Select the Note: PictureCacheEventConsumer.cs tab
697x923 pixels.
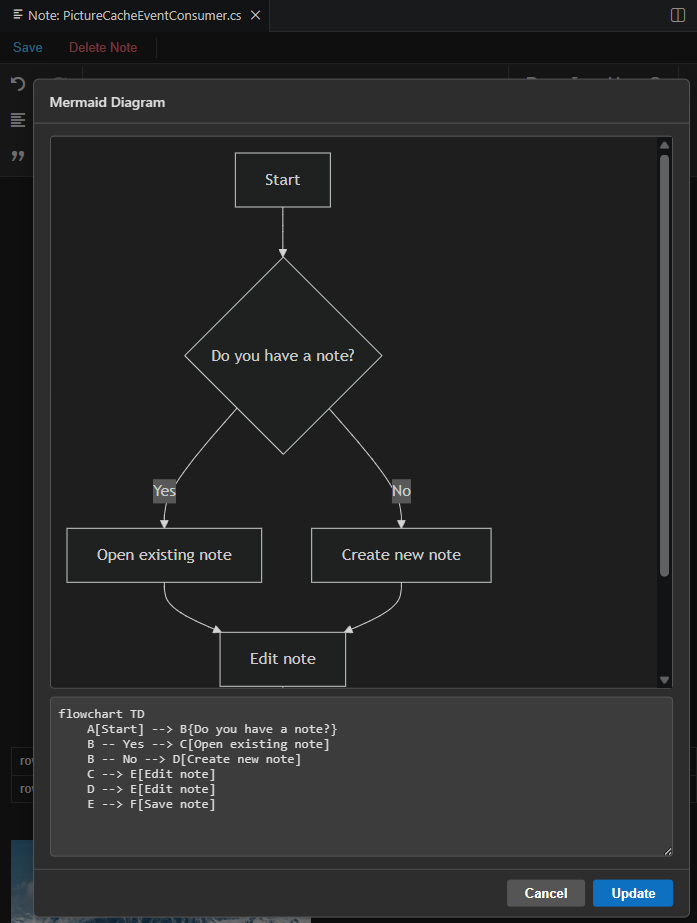pyautogui.click(x=135, y=15)
